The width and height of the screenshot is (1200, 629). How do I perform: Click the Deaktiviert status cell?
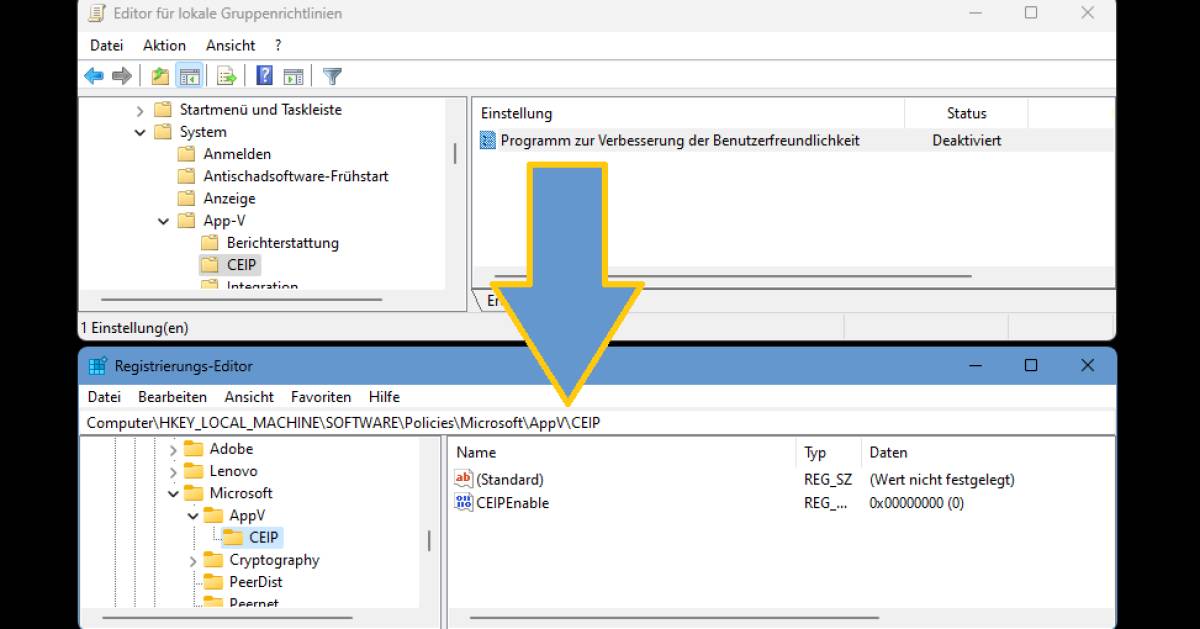pyautogui.click(x=967, y=141)
